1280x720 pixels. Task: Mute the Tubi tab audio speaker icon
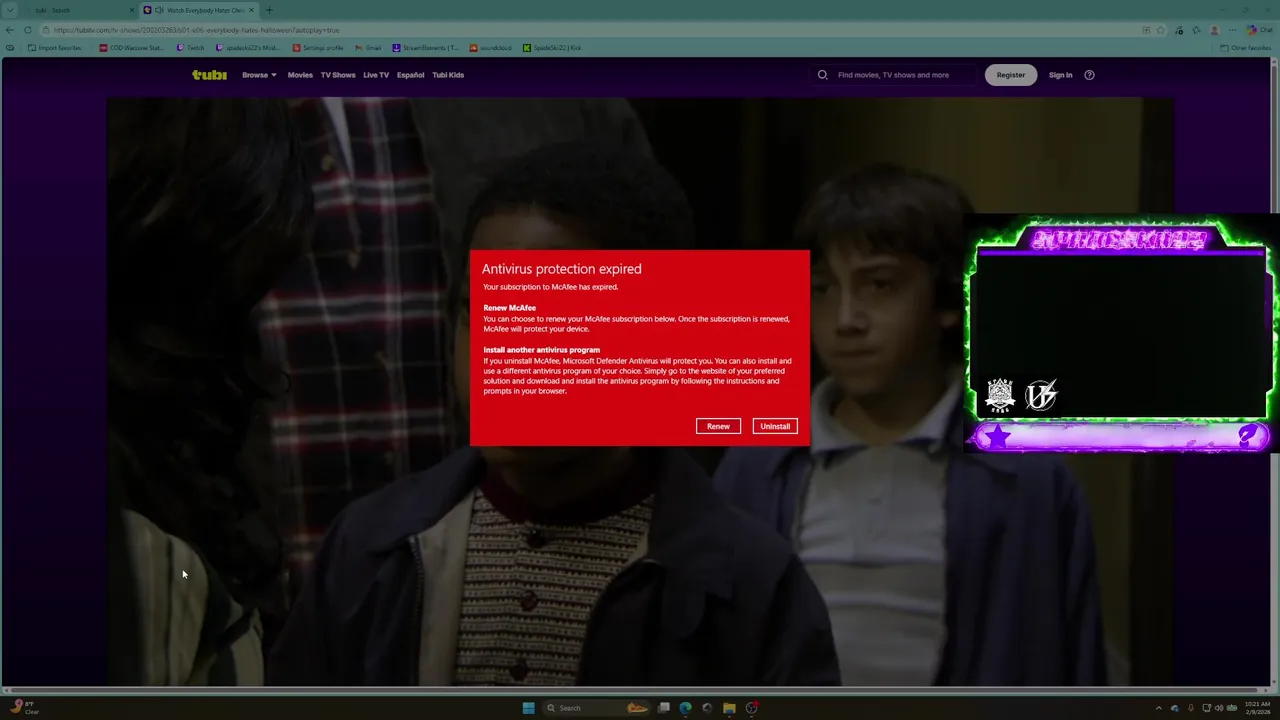[160, 10]
